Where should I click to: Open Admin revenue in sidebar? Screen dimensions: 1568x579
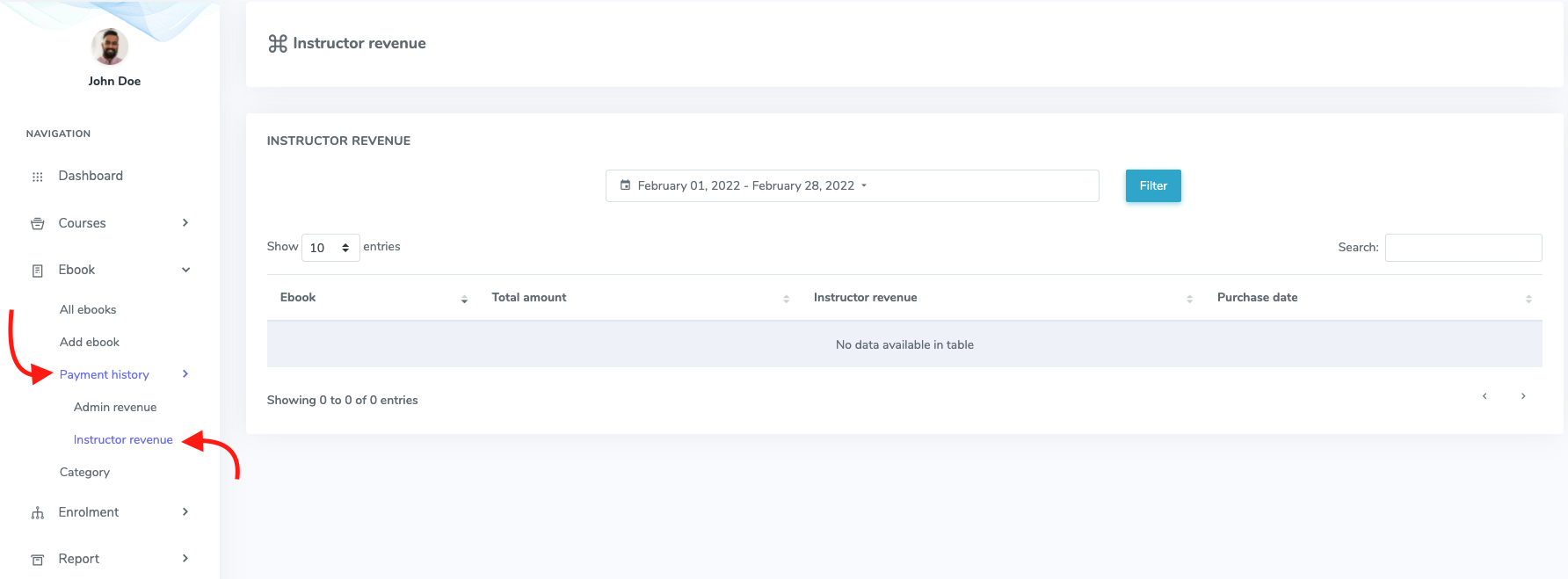pyautogui.click(x=115, y=408)
